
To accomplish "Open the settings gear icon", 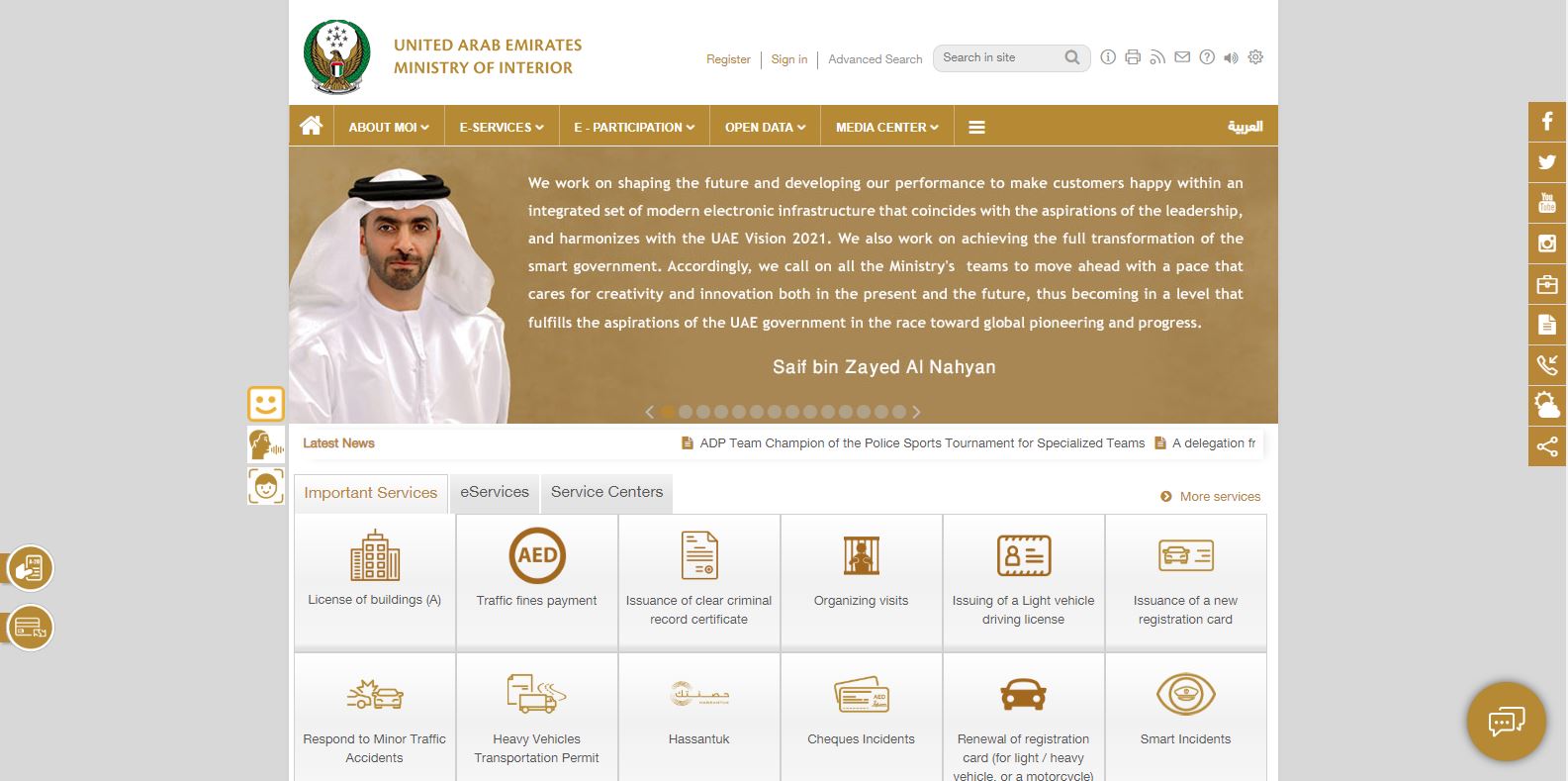I will pyautogui.click(x=1255, y=57).
